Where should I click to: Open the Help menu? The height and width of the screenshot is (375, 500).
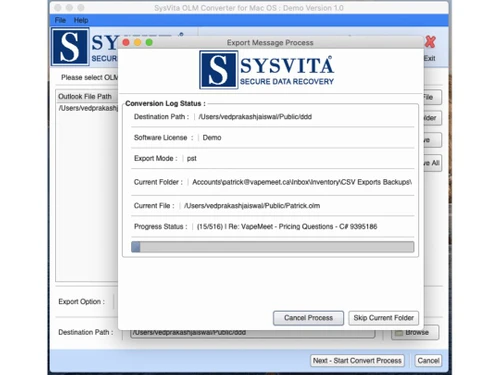[x=81, y=20]
